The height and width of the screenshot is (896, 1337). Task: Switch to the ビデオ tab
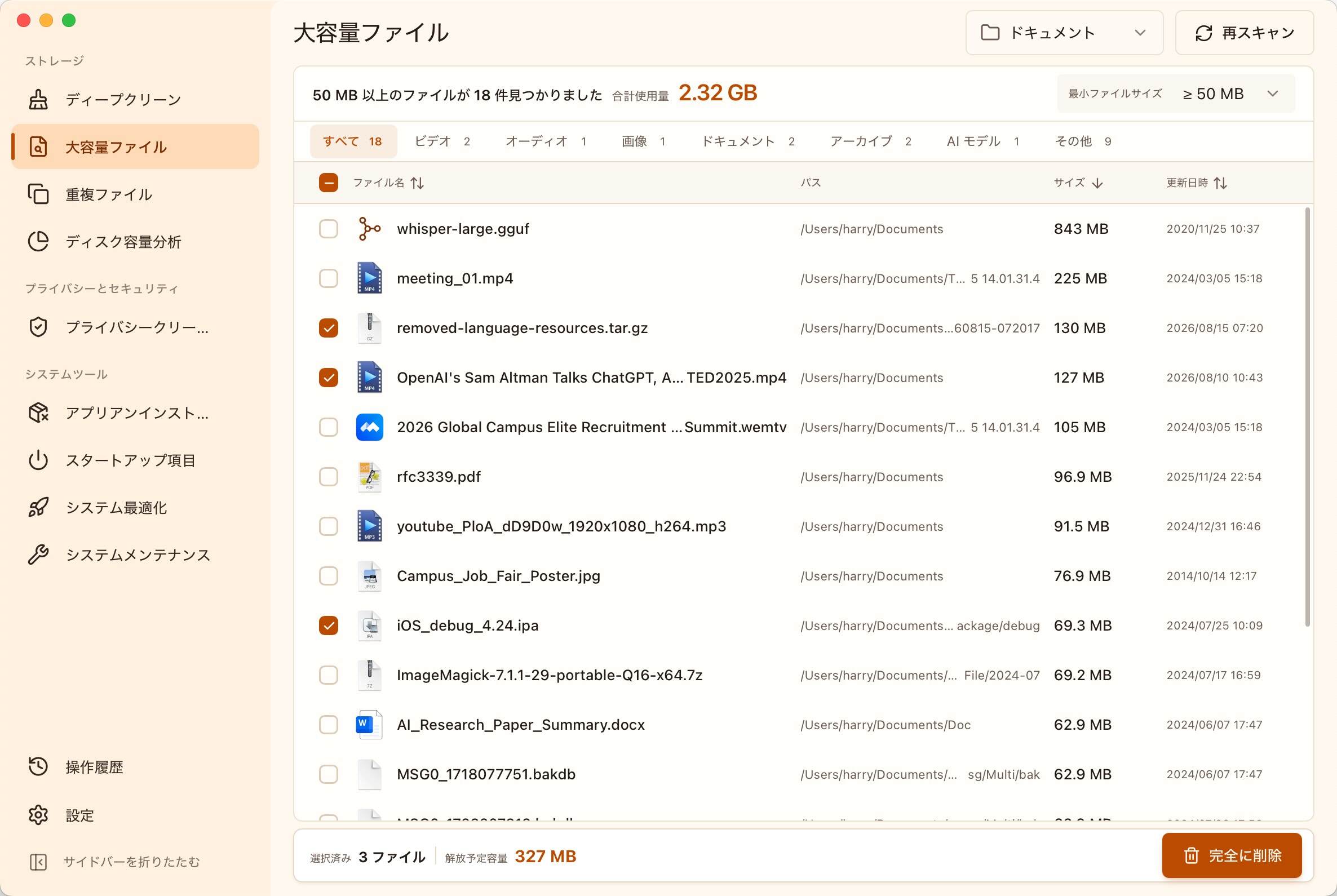[x=442, y=141]
